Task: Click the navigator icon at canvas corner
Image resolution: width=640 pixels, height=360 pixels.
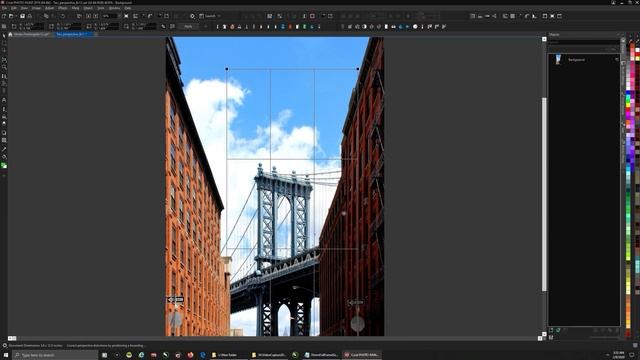Action: [x=544, y=338]
